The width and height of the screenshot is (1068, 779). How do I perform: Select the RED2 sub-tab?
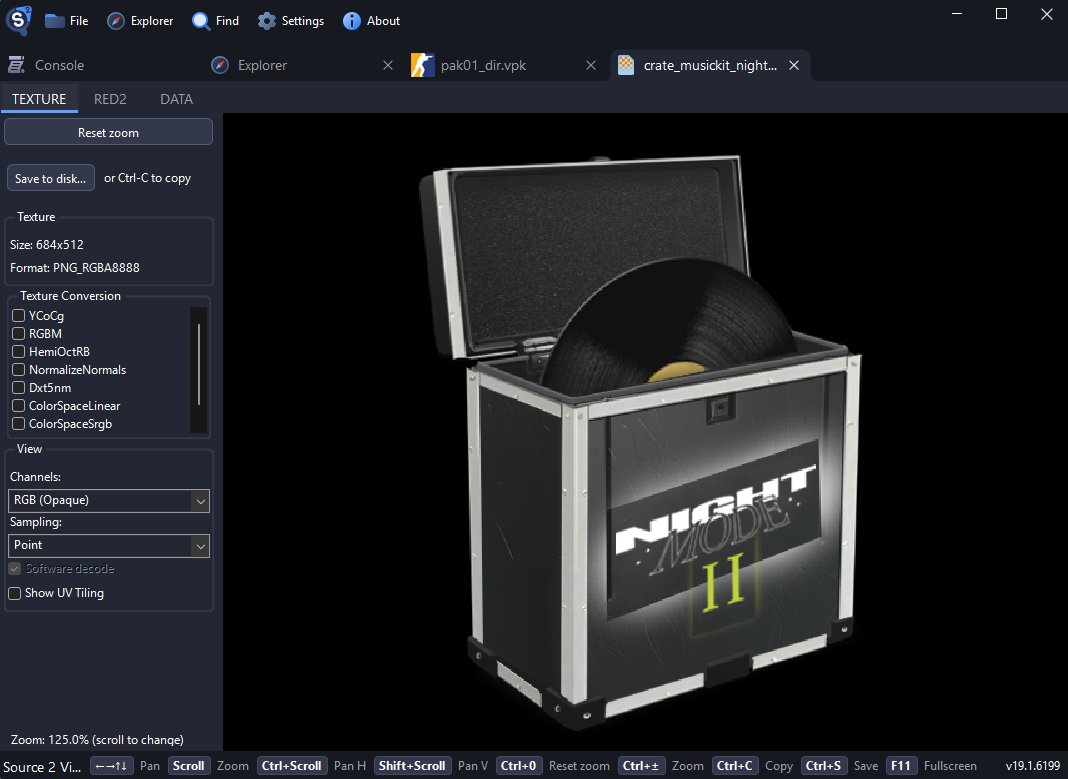pos(110,99)
